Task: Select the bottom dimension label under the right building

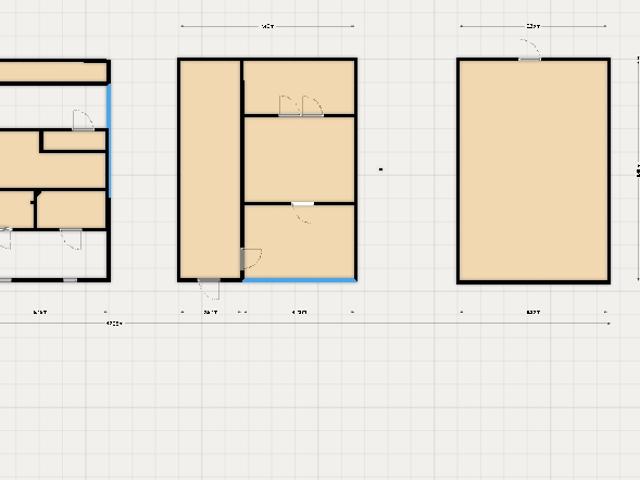Action: [x=533, y=312]
